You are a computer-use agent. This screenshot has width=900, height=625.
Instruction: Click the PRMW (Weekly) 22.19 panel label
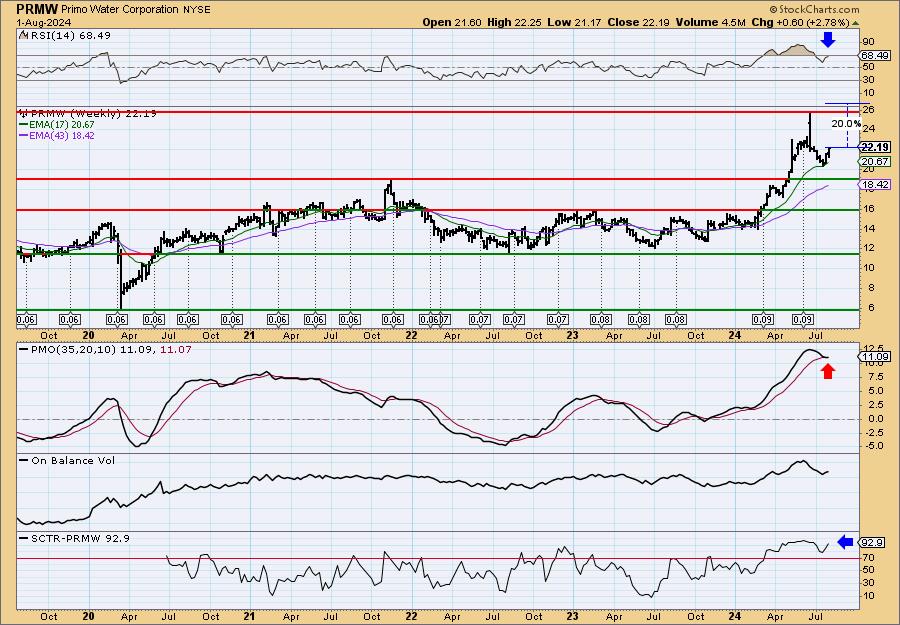point(93,114)
